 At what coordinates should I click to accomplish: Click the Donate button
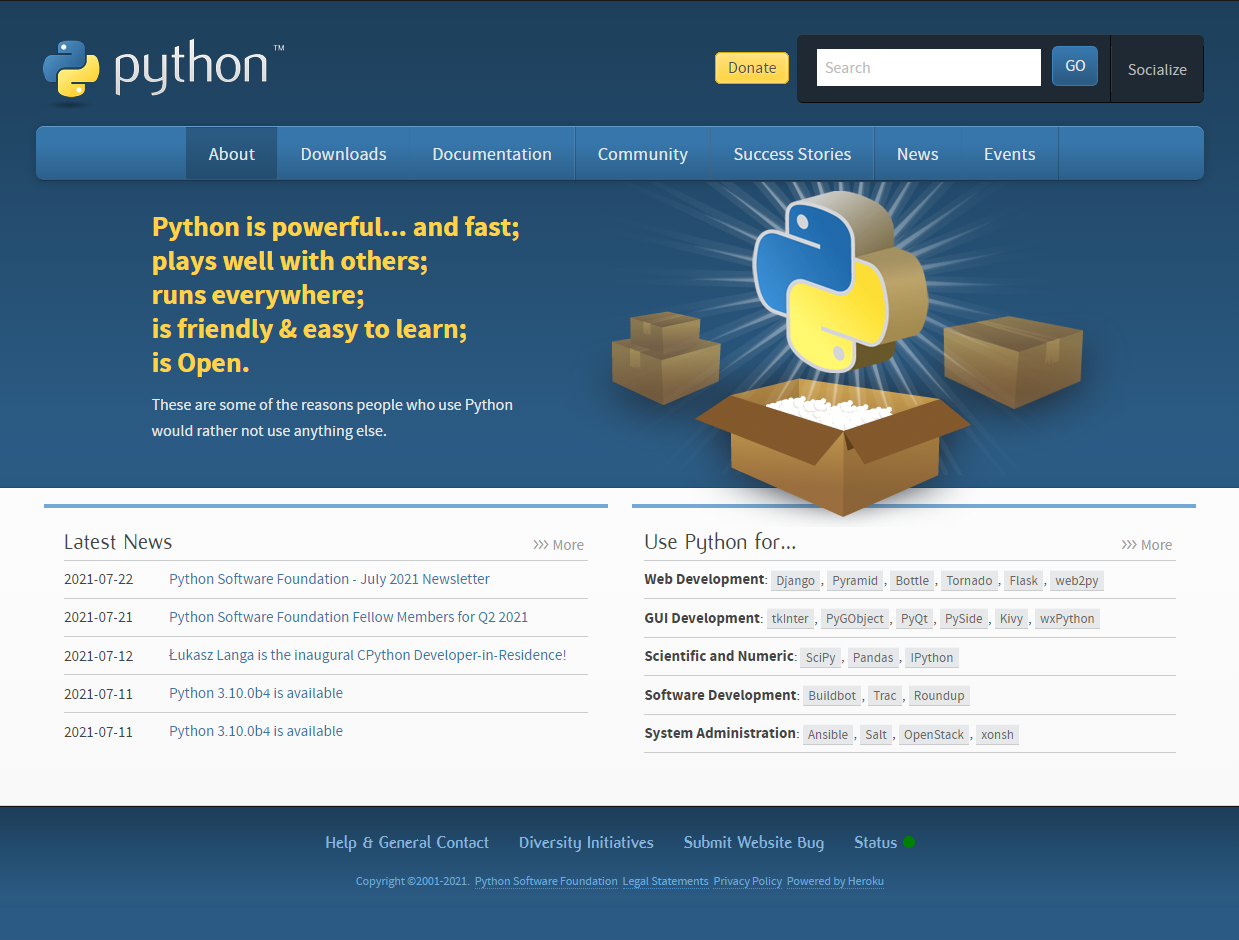[752, 68]
